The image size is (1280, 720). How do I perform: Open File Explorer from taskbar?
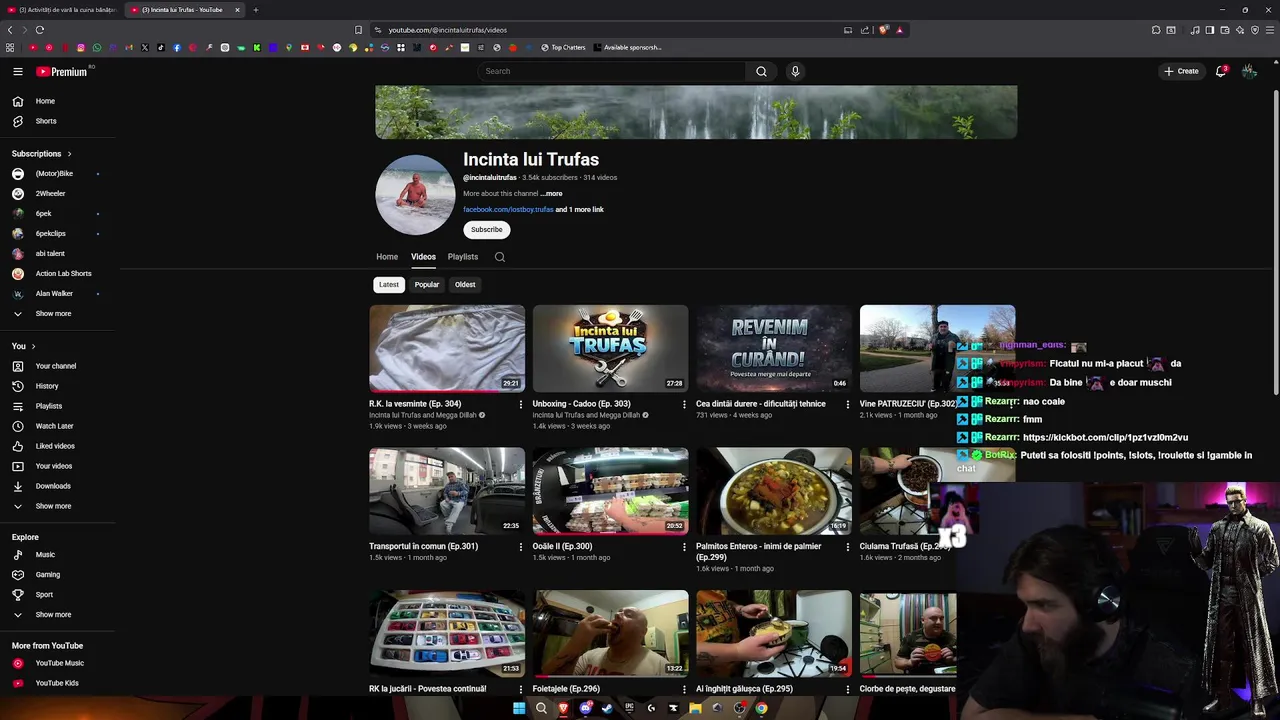(695, 708)
